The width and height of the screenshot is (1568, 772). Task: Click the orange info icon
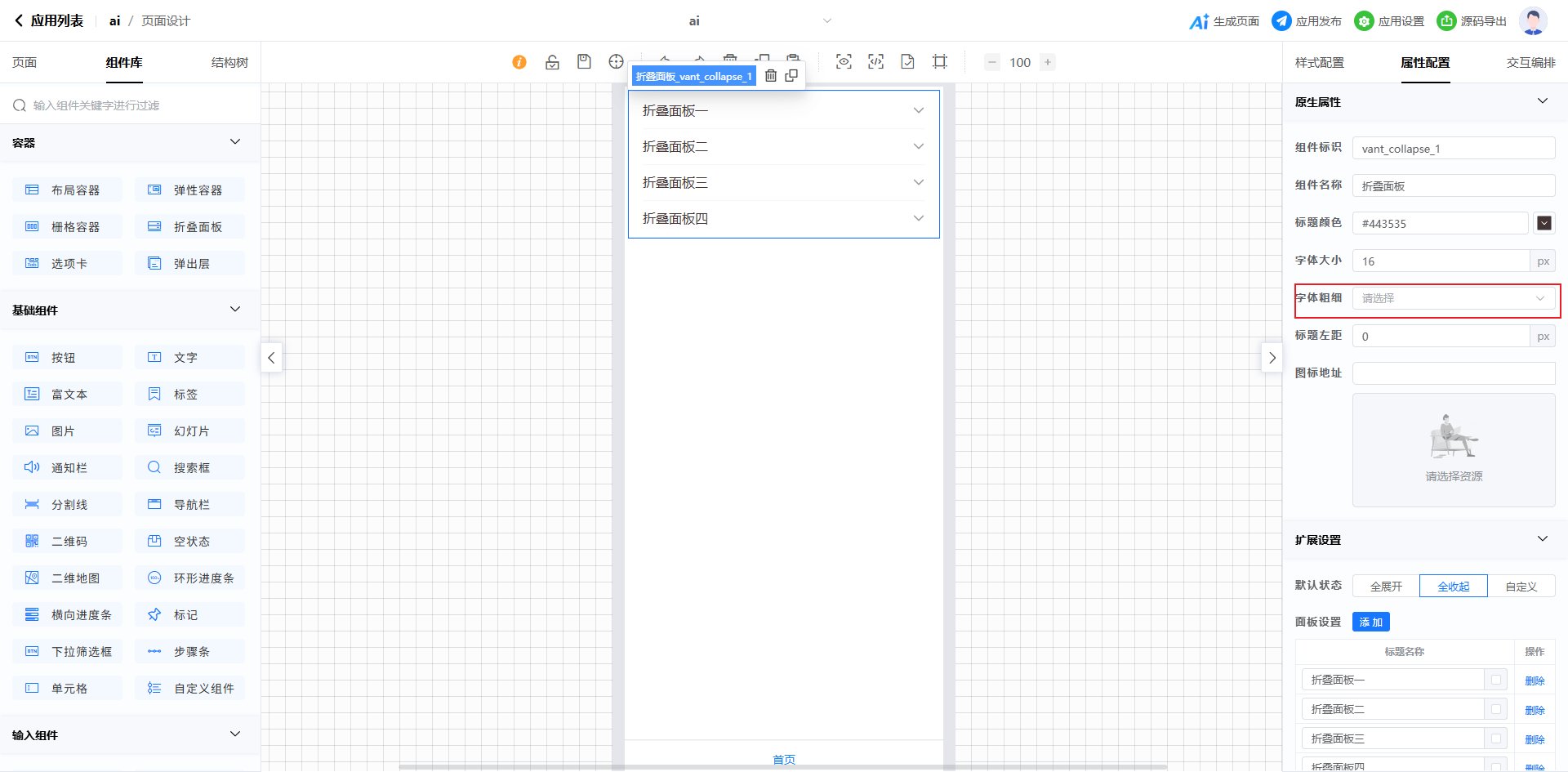click(519, 62)
